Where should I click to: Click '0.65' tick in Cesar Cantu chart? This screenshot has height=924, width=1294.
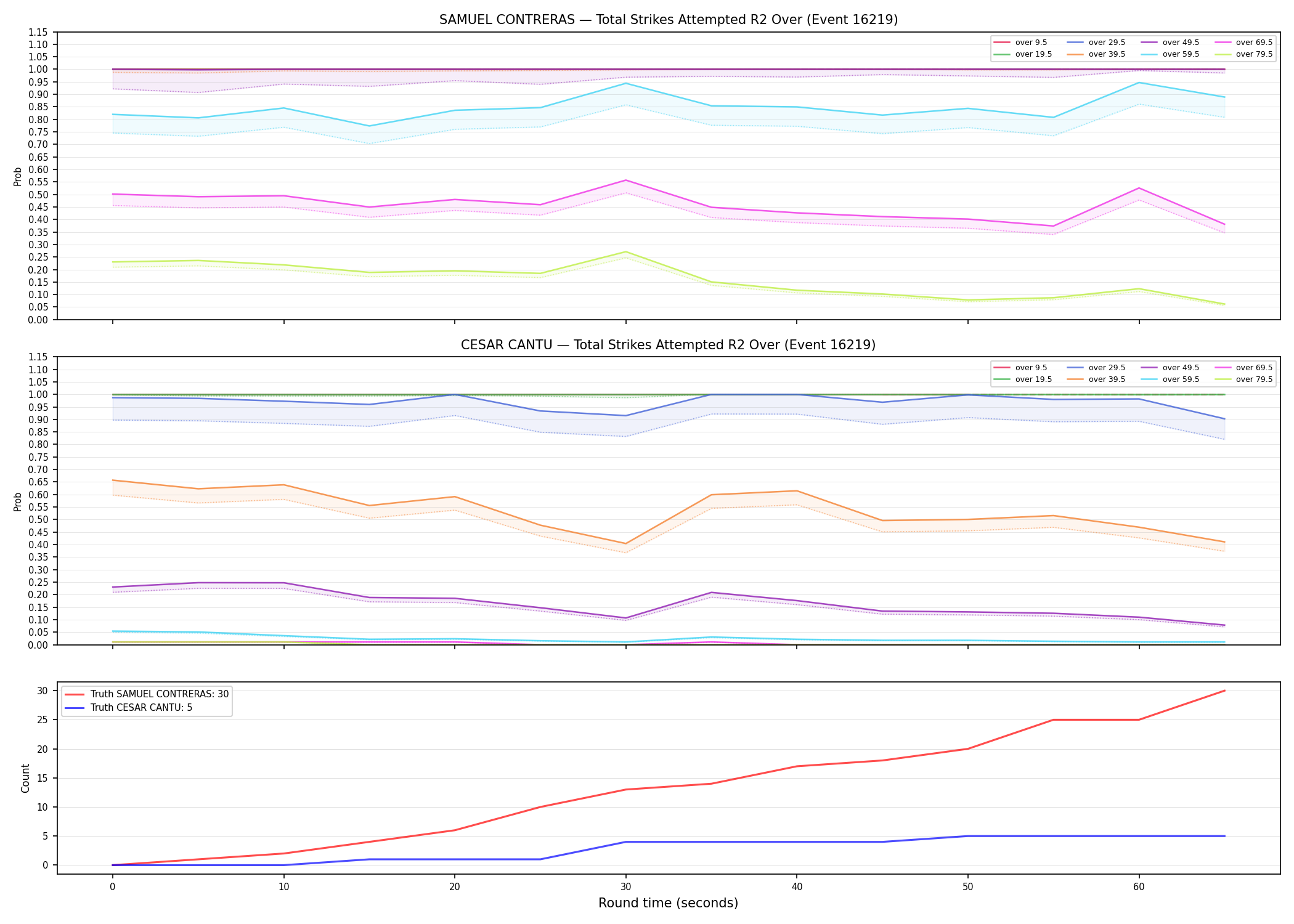(x=39, y=482)
